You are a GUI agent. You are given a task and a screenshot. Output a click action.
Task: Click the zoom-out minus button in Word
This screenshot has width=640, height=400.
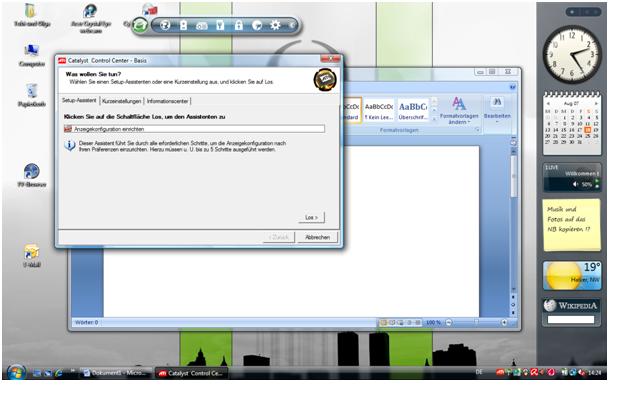449,322
